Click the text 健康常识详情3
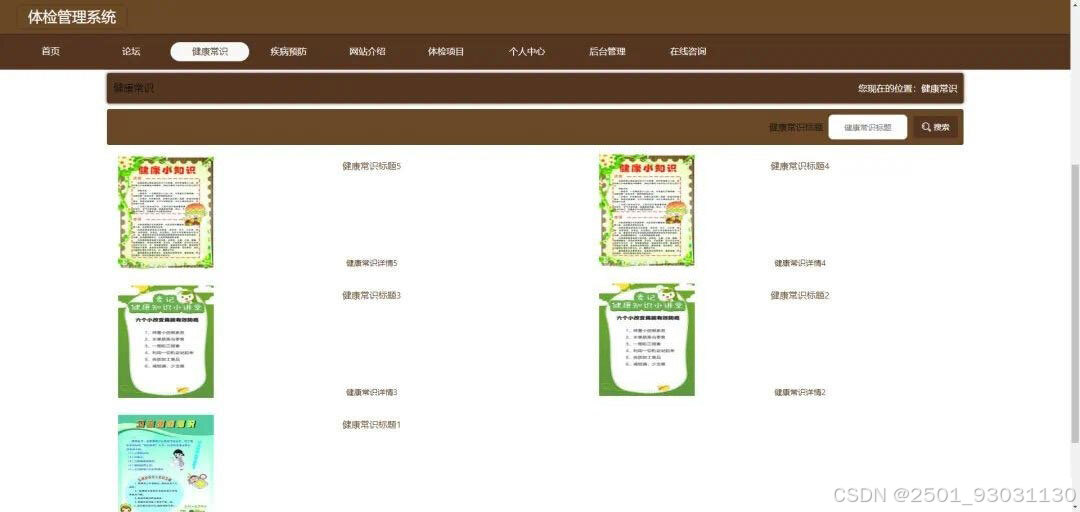Viewport: 1080px width, 512px height. coord(372,392)
